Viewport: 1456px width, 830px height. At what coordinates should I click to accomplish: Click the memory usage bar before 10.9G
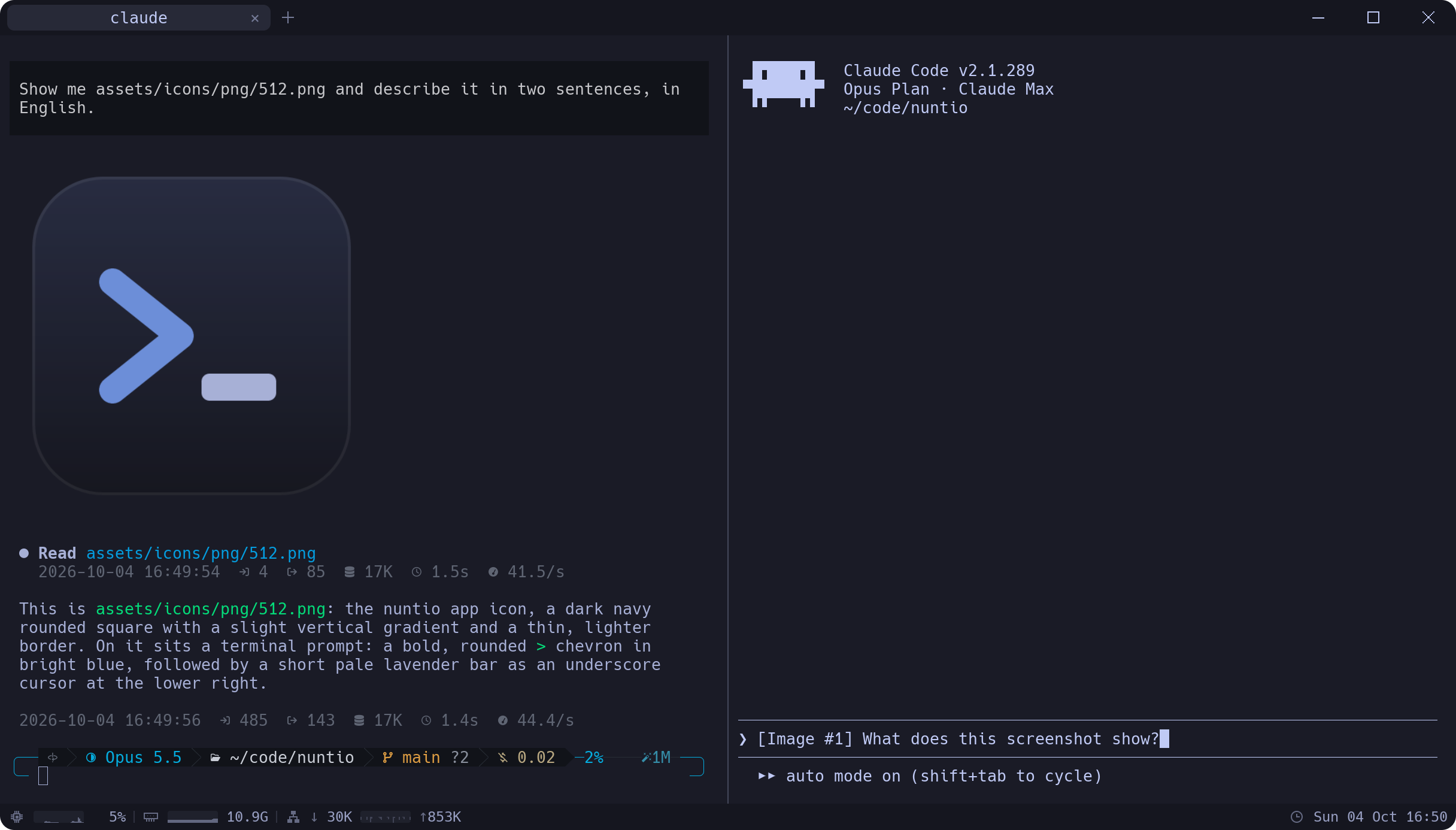(193, 817)
